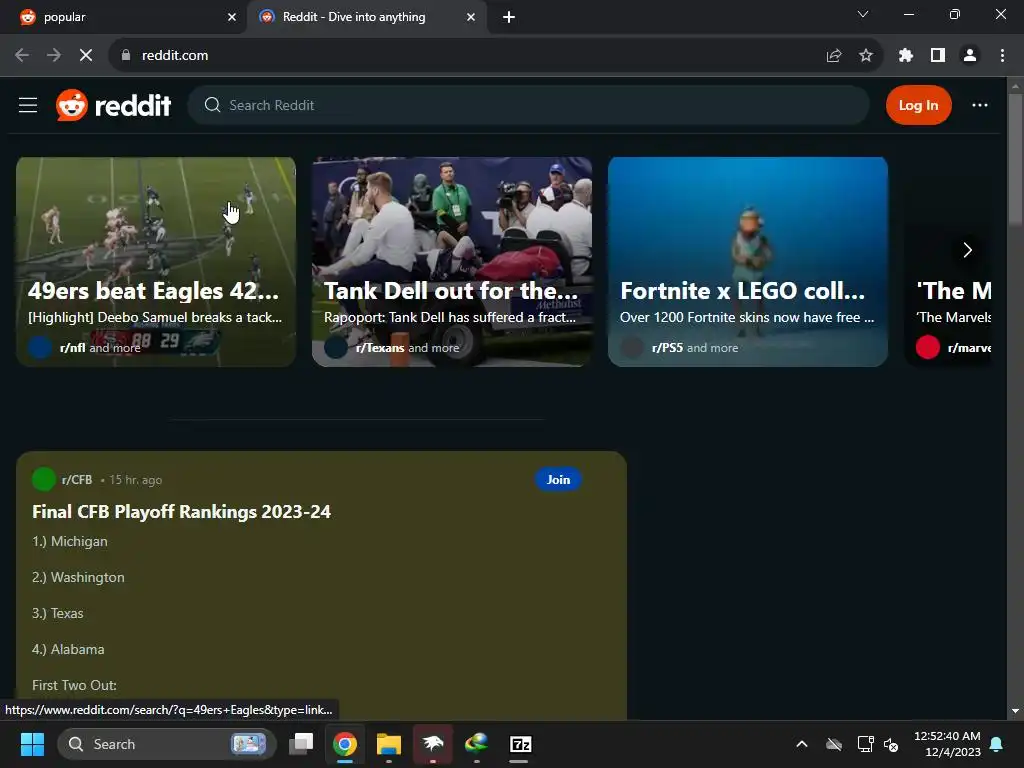Go back to previous page
Image resolution: width=1024 pixels, height=768 pixels.
pos(22,56)
